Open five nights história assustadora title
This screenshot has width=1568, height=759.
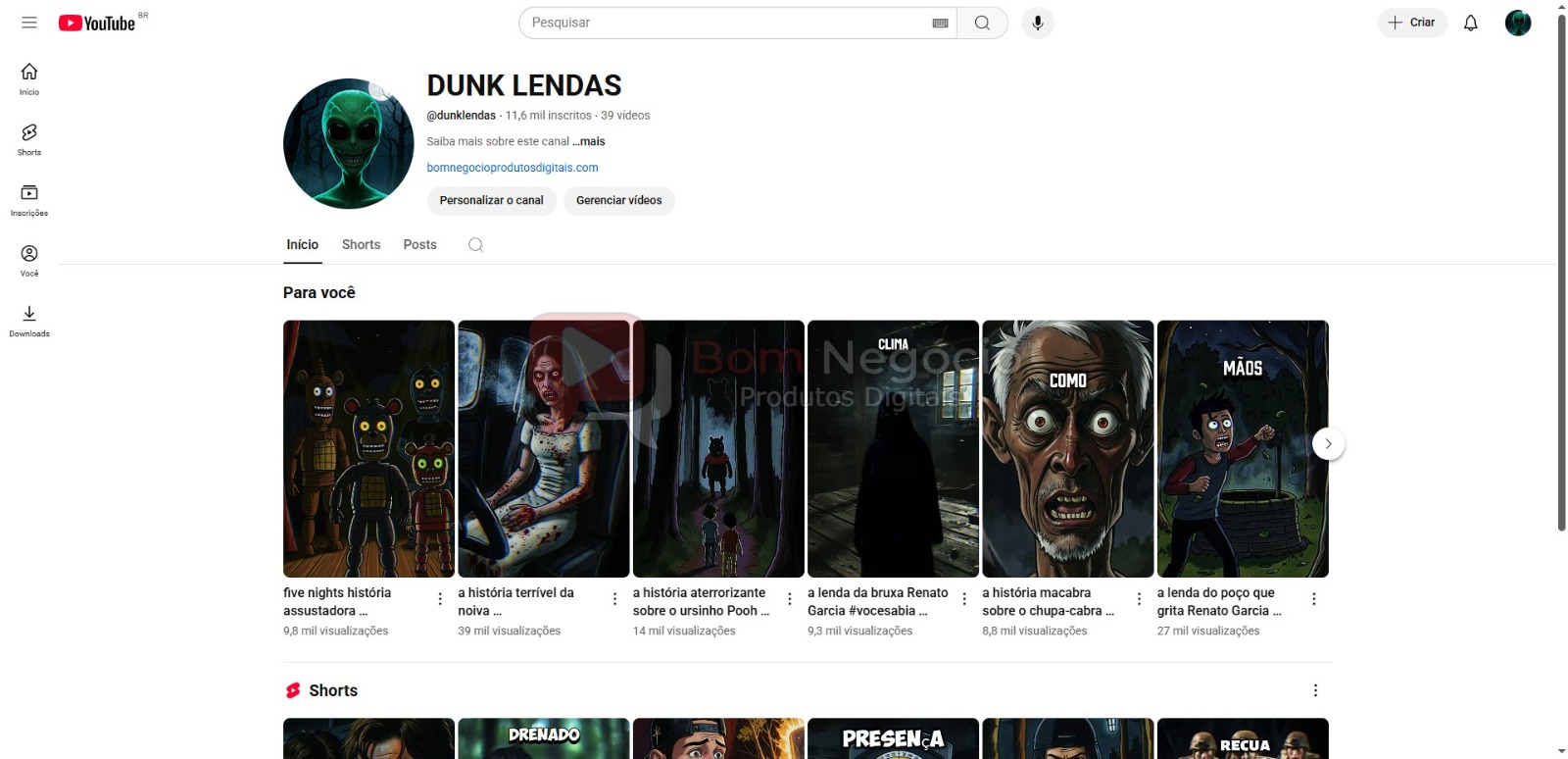[x=337, y=601]
